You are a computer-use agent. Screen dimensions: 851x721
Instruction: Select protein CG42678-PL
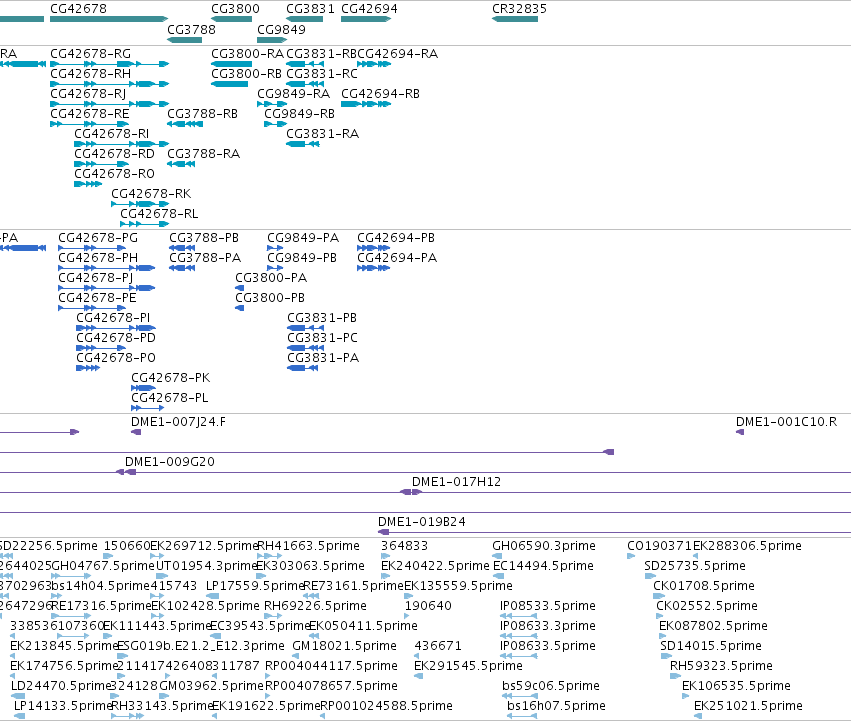147,408
